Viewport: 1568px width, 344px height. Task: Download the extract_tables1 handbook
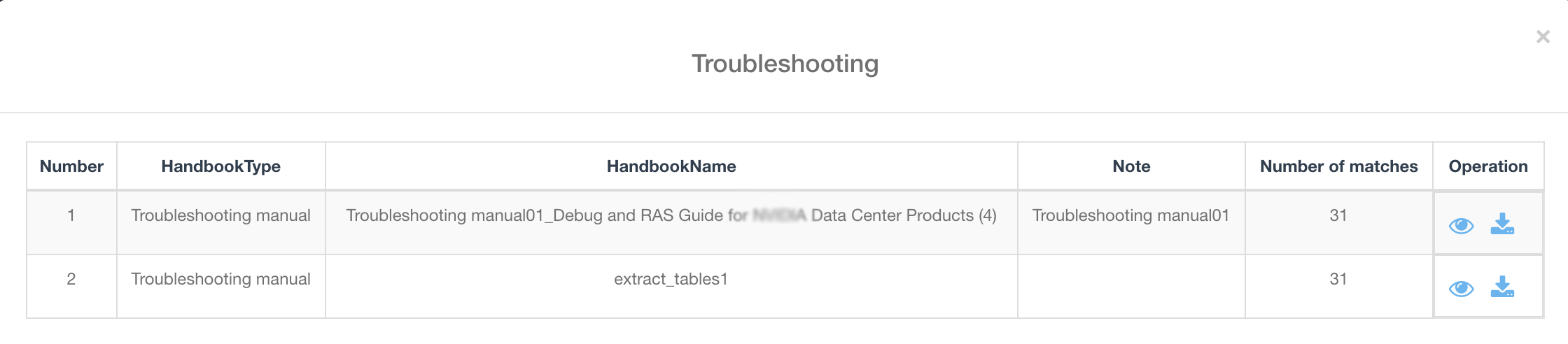(1502, 287)
